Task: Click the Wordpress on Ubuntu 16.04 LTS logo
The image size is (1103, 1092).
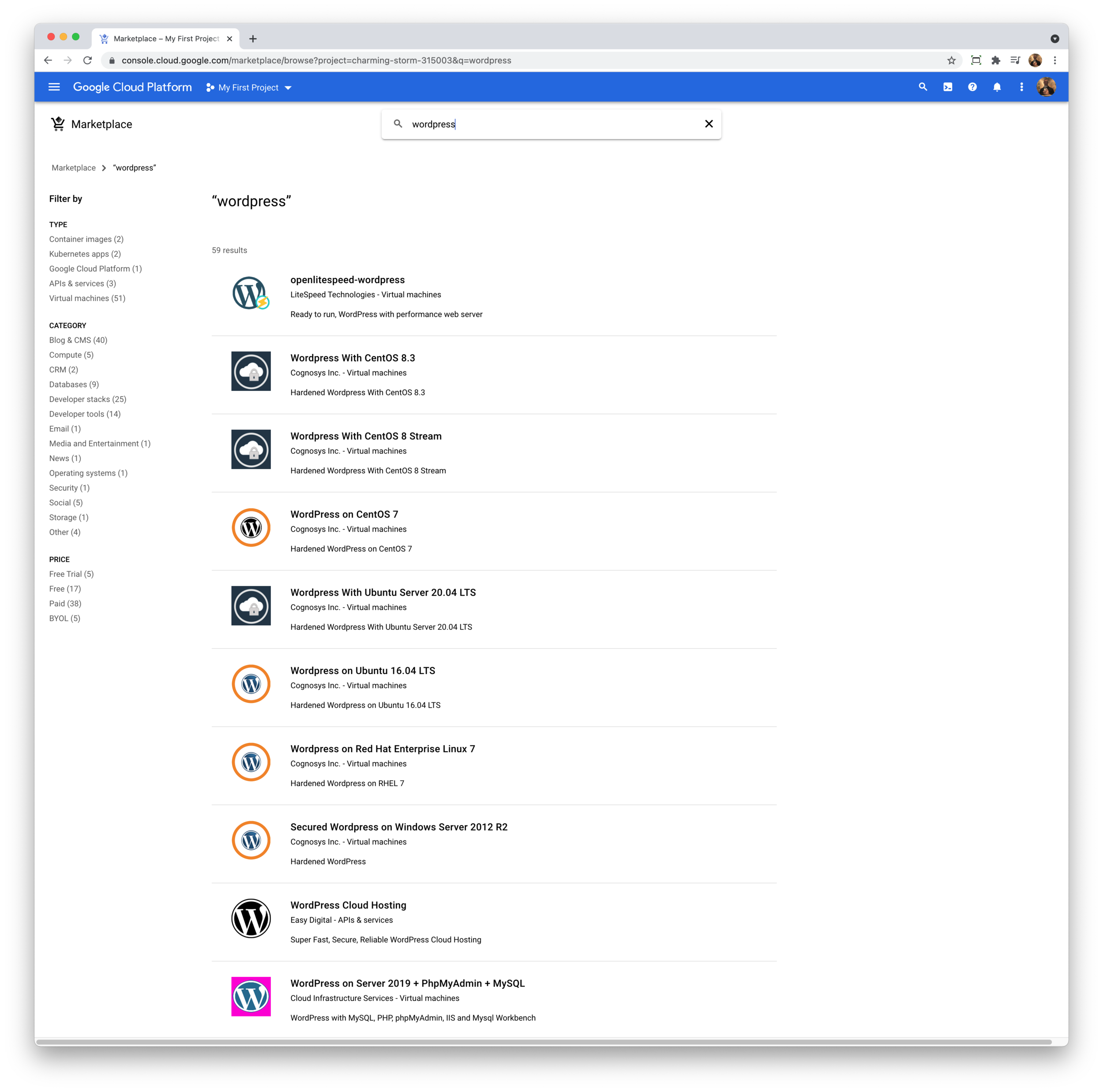Action: point(251,684)
